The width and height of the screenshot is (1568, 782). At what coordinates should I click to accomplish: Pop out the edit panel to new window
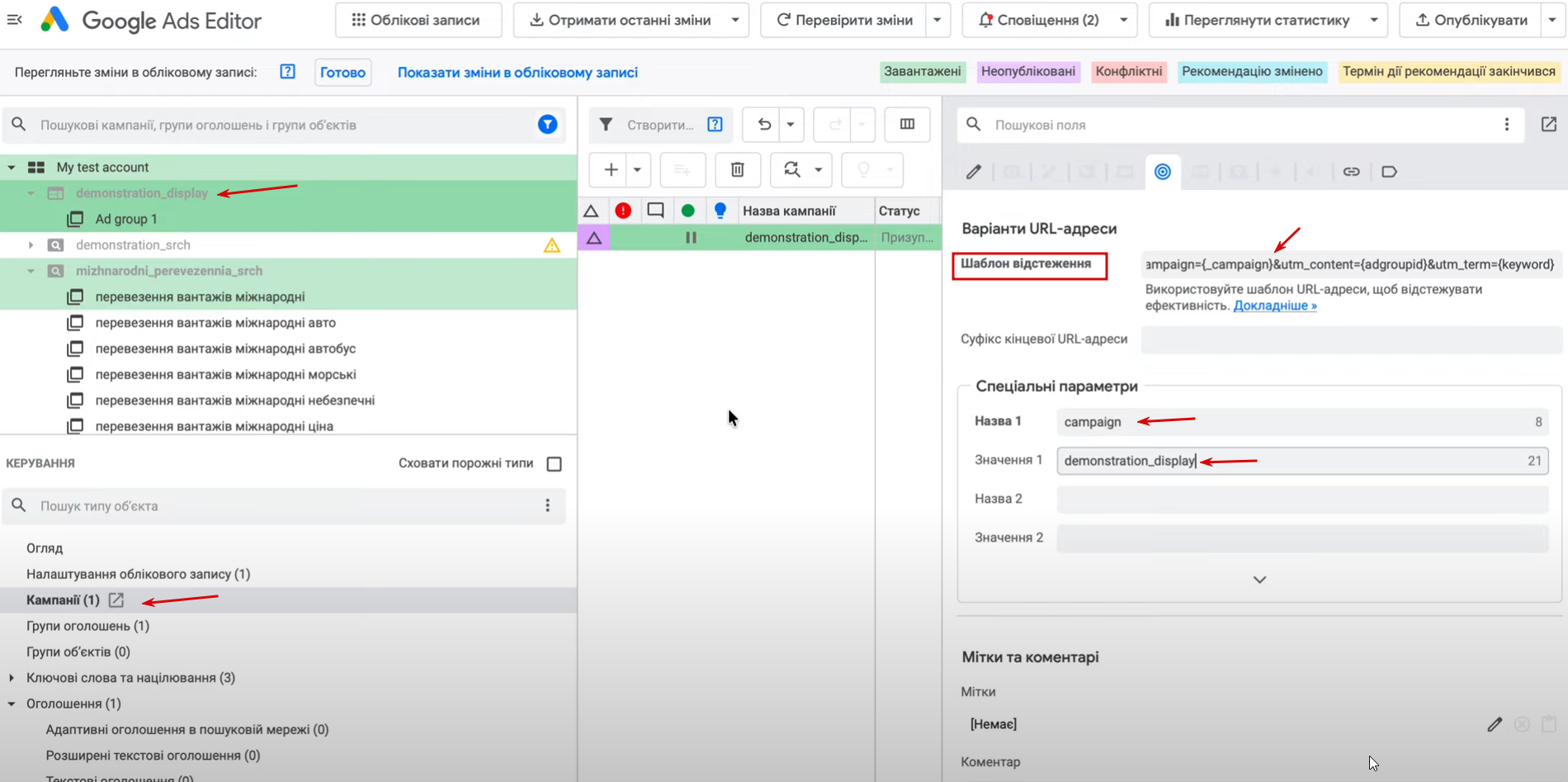click(1548, 125)
